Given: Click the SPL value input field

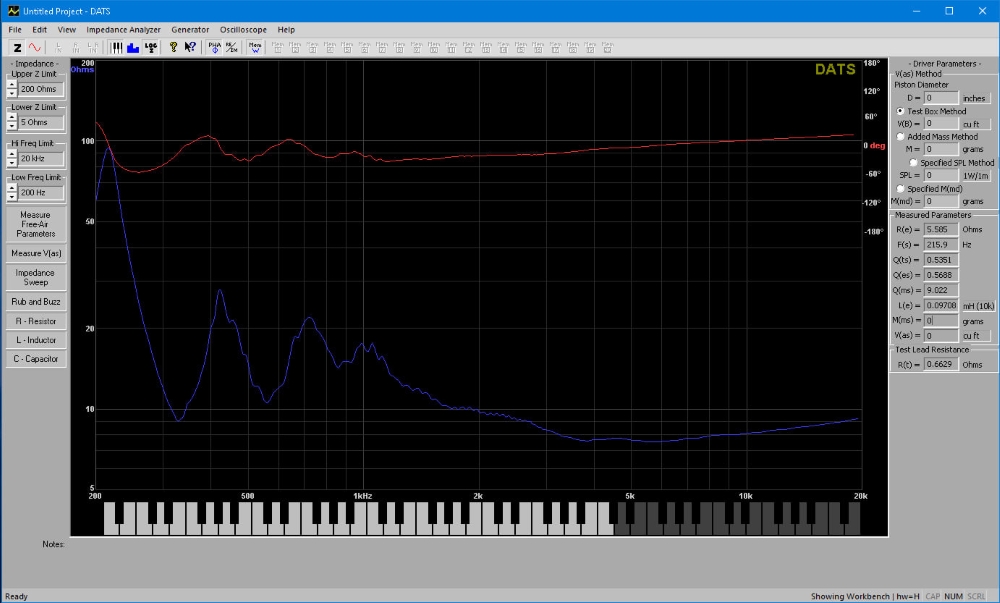Looking at the screenshot, I should 941,175.
